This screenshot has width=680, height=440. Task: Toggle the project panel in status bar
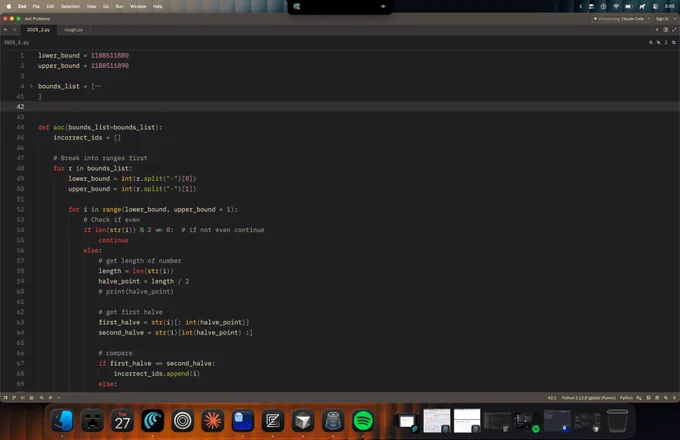tap(5, 398)
